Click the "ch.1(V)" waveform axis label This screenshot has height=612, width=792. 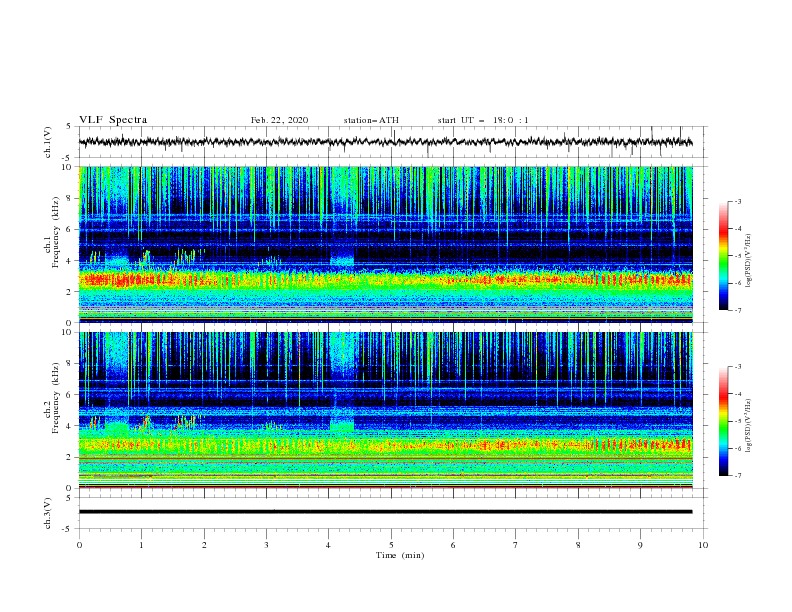tap(48, 142)
